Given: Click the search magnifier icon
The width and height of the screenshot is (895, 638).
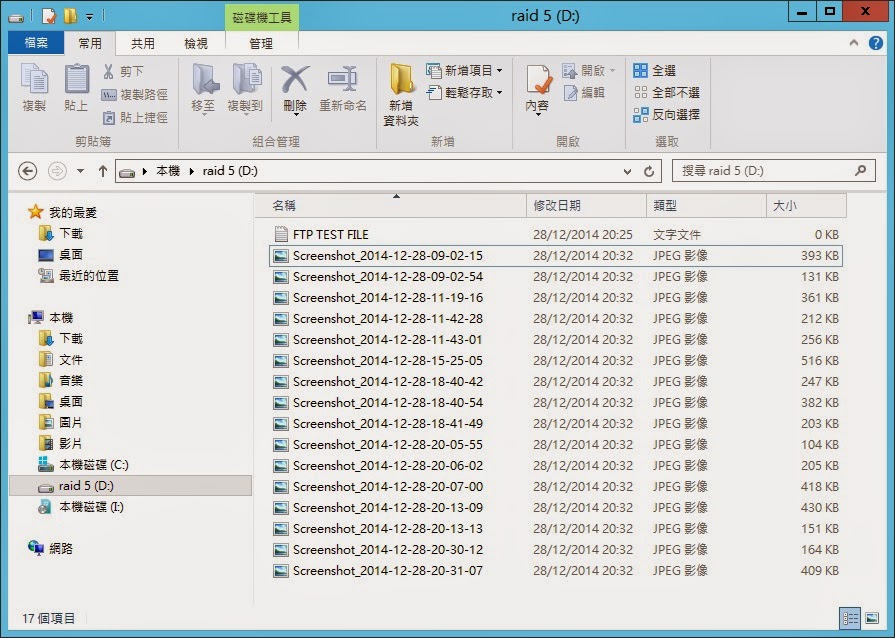Looking at the screenshot, I should pos(860,170).
